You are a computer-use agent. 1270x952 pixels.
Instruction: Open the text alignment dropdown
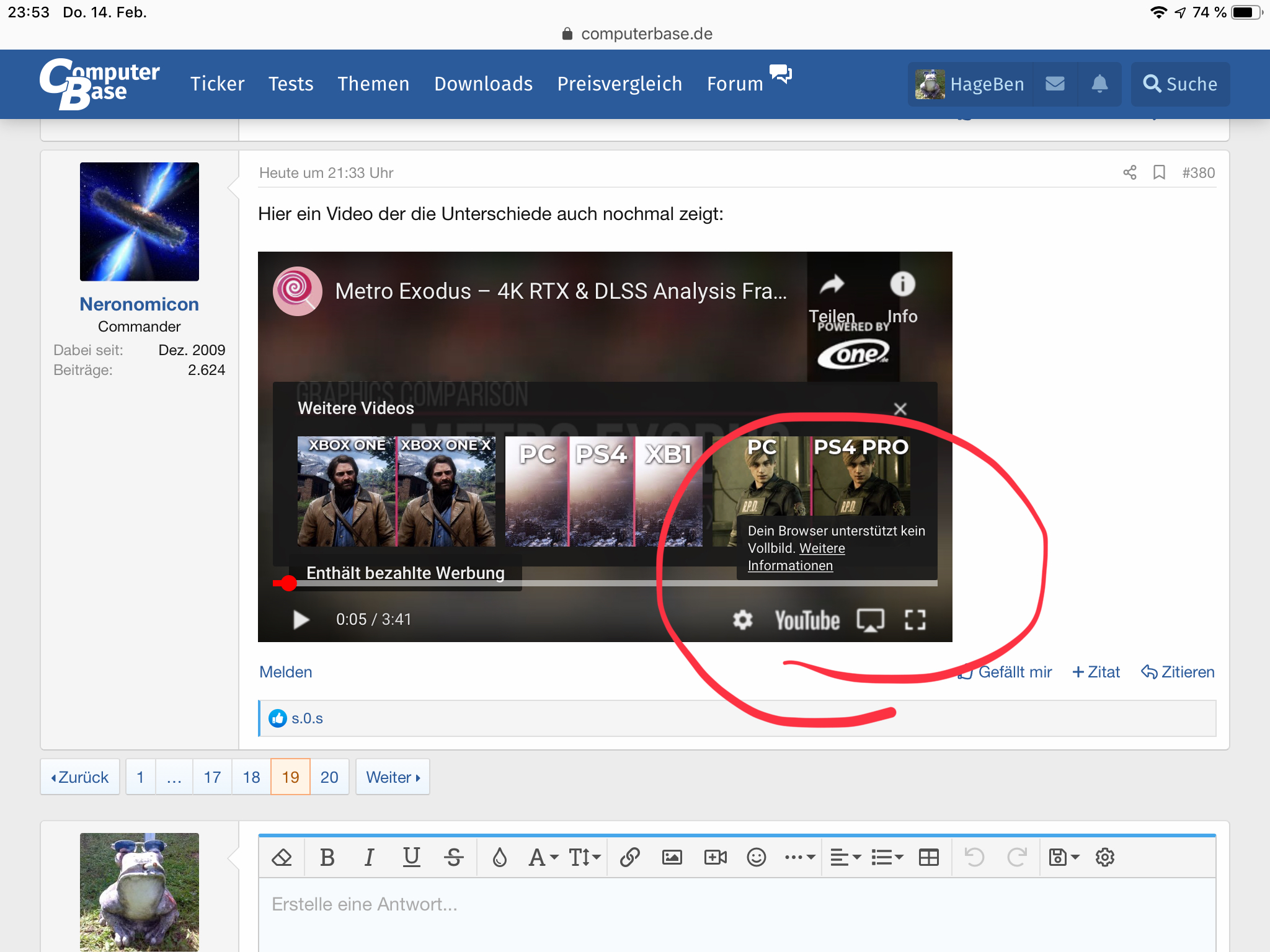(846, 857)
